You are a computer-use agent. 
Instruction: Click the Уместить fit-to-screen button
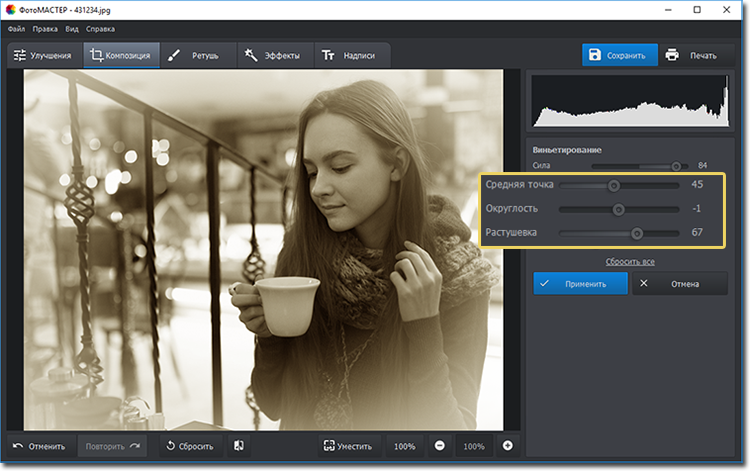point(347,446)
